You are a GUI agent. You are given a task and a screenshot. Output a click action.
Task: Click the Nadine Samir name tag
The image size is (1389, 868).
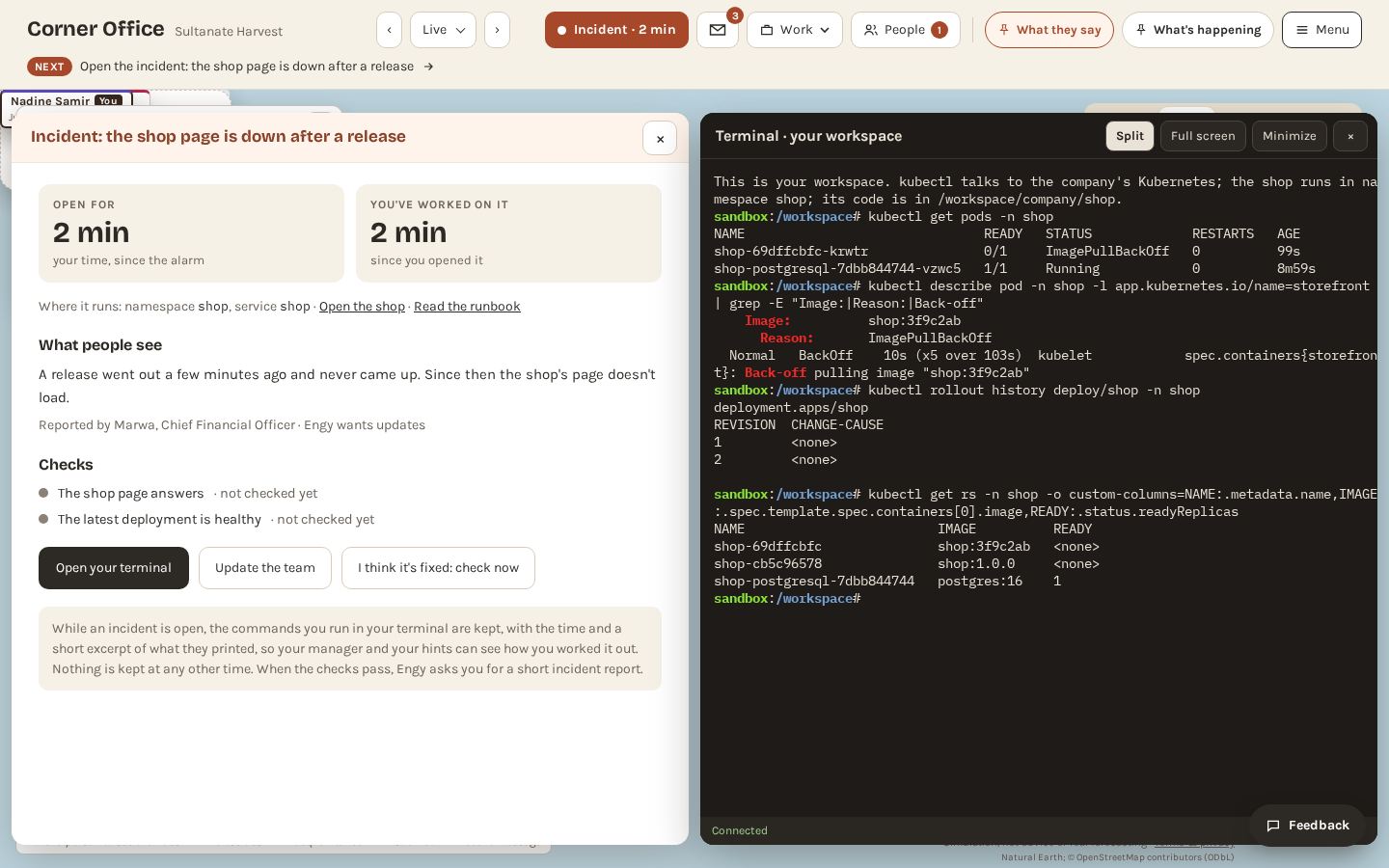coord(67,101)
